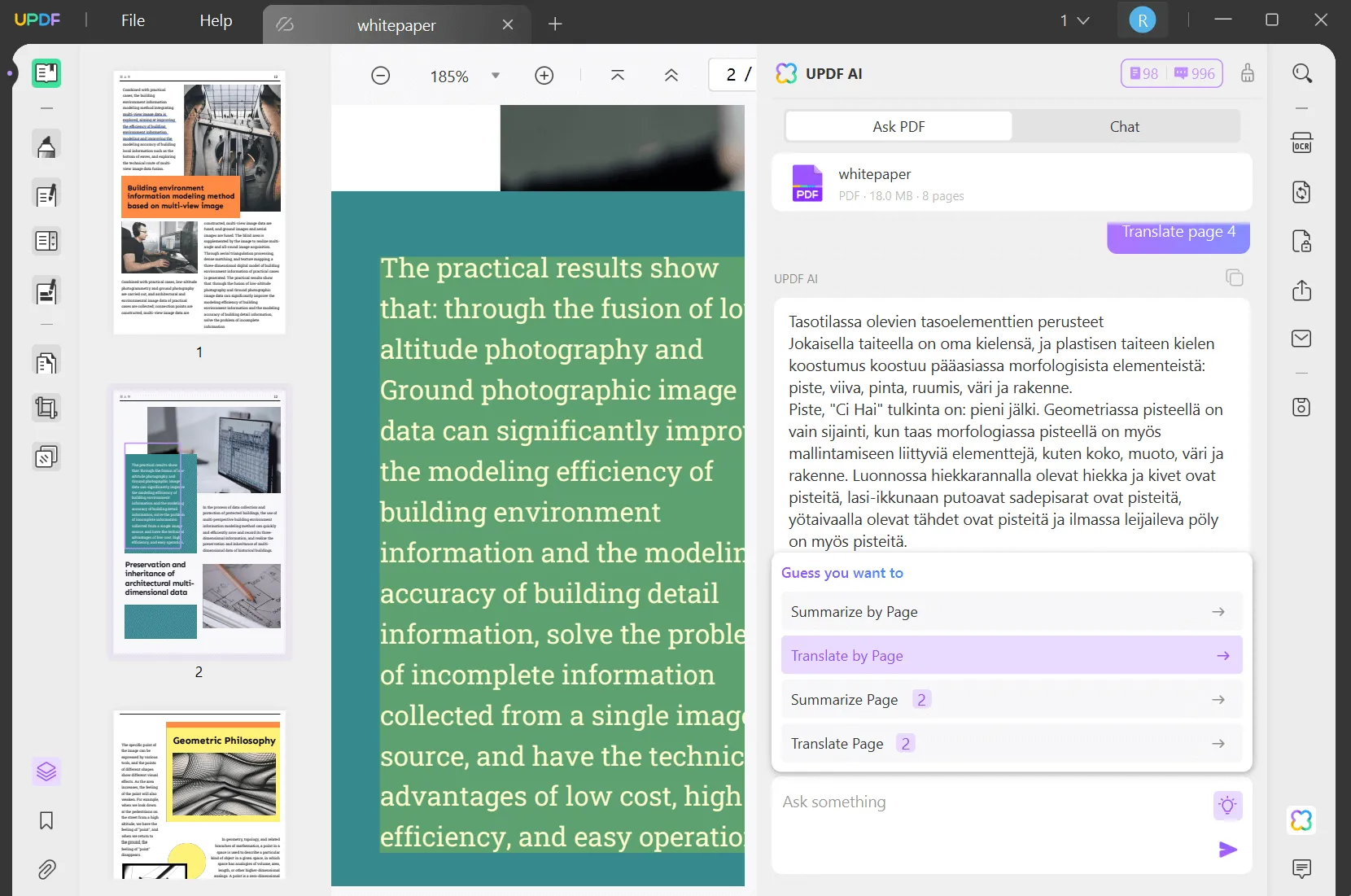Send the AI message
Screen dimensions: 1351x896
tap(1228, 850)
